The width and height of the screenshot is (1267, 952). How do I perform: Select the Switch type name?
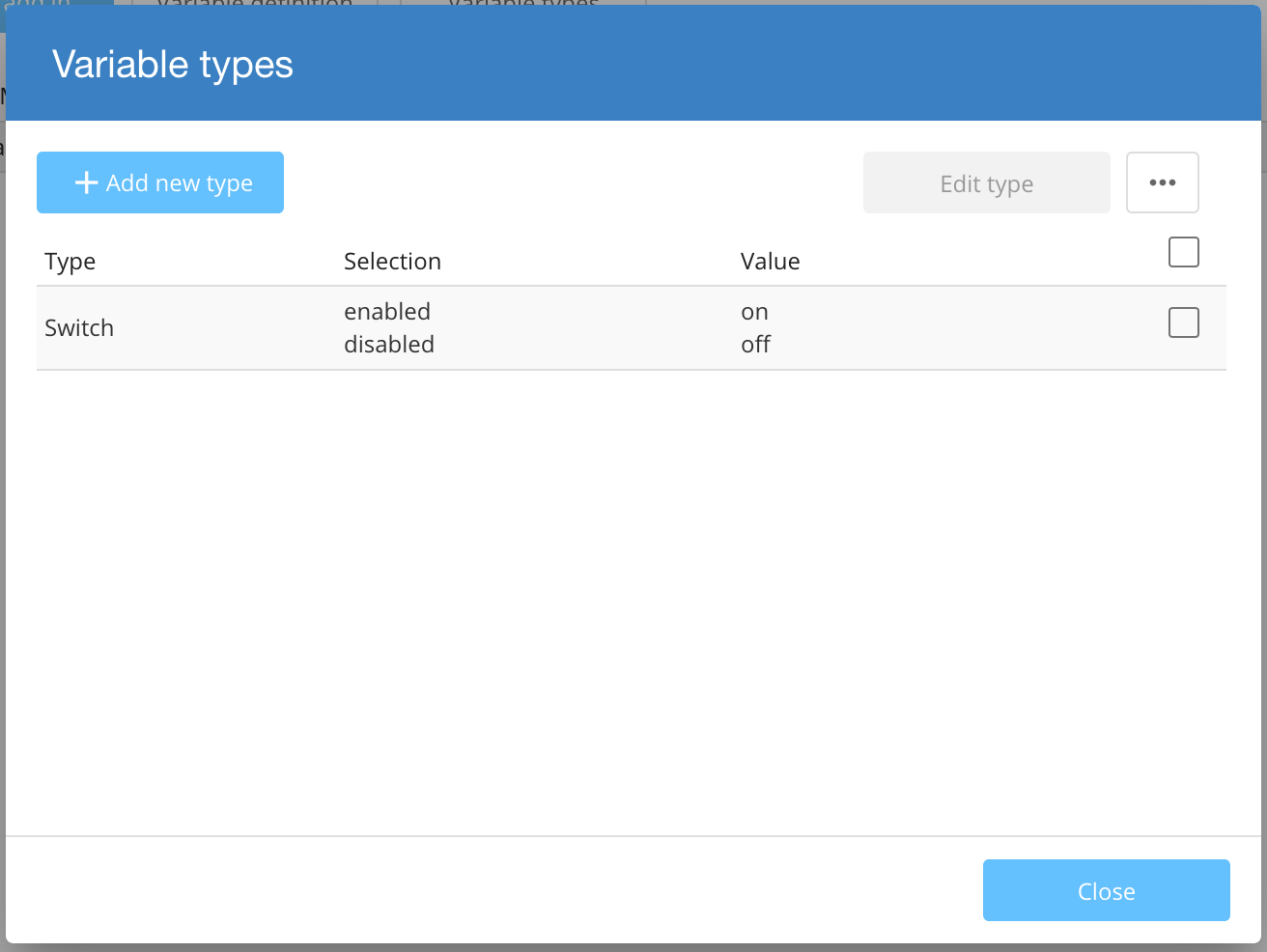click(x=79, y=328)
